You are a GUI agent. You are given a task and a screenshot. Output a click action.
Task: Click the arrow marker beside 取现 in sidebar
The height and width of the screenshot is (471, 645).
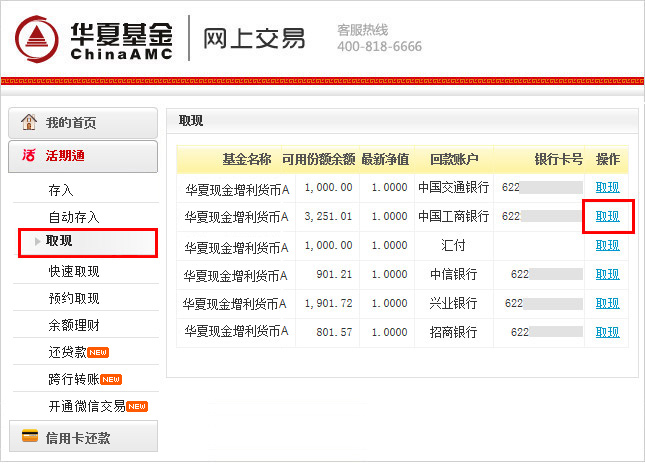pos(38,241)
